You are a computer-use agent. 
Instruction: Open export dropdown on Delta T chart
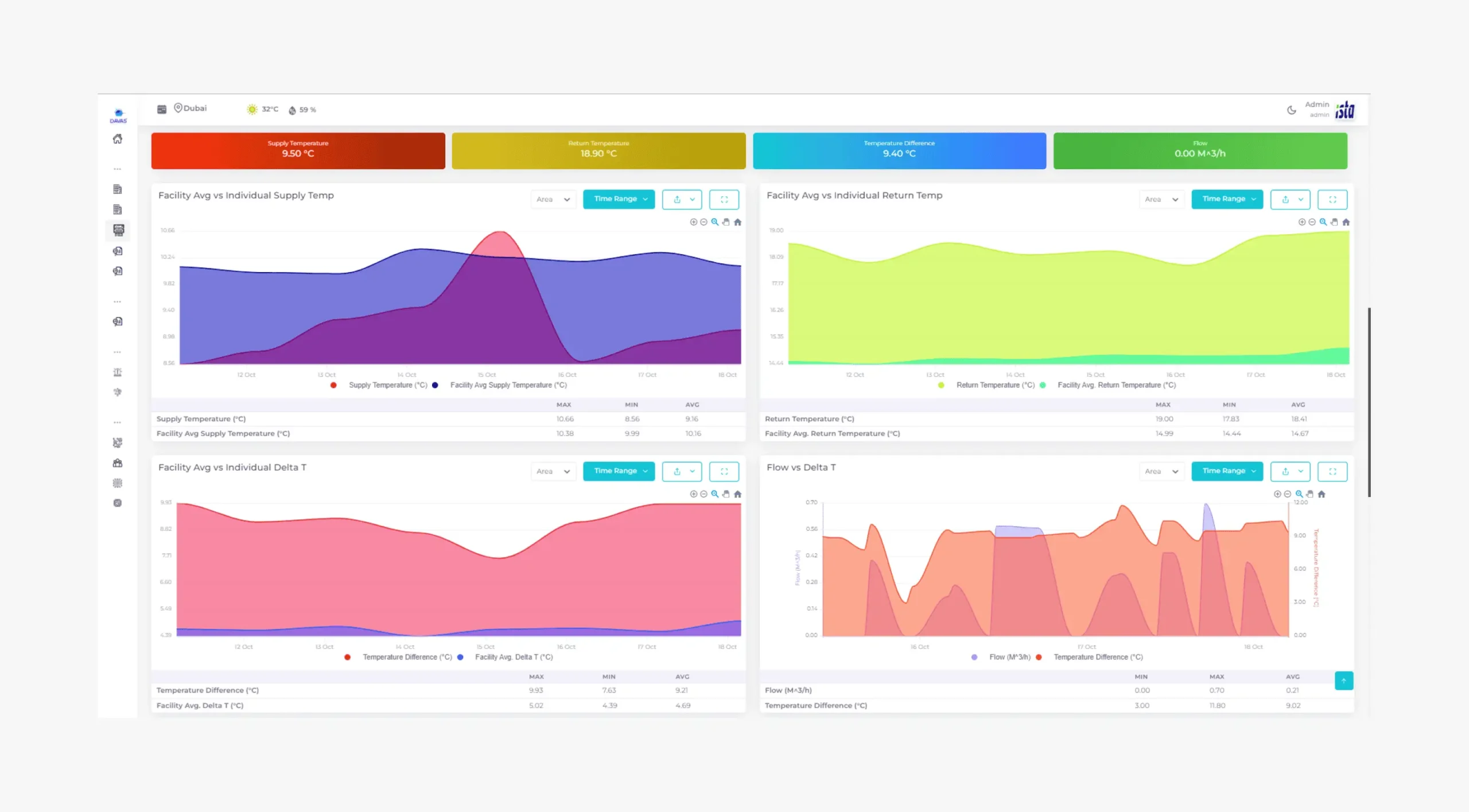(x=682, y=471)
